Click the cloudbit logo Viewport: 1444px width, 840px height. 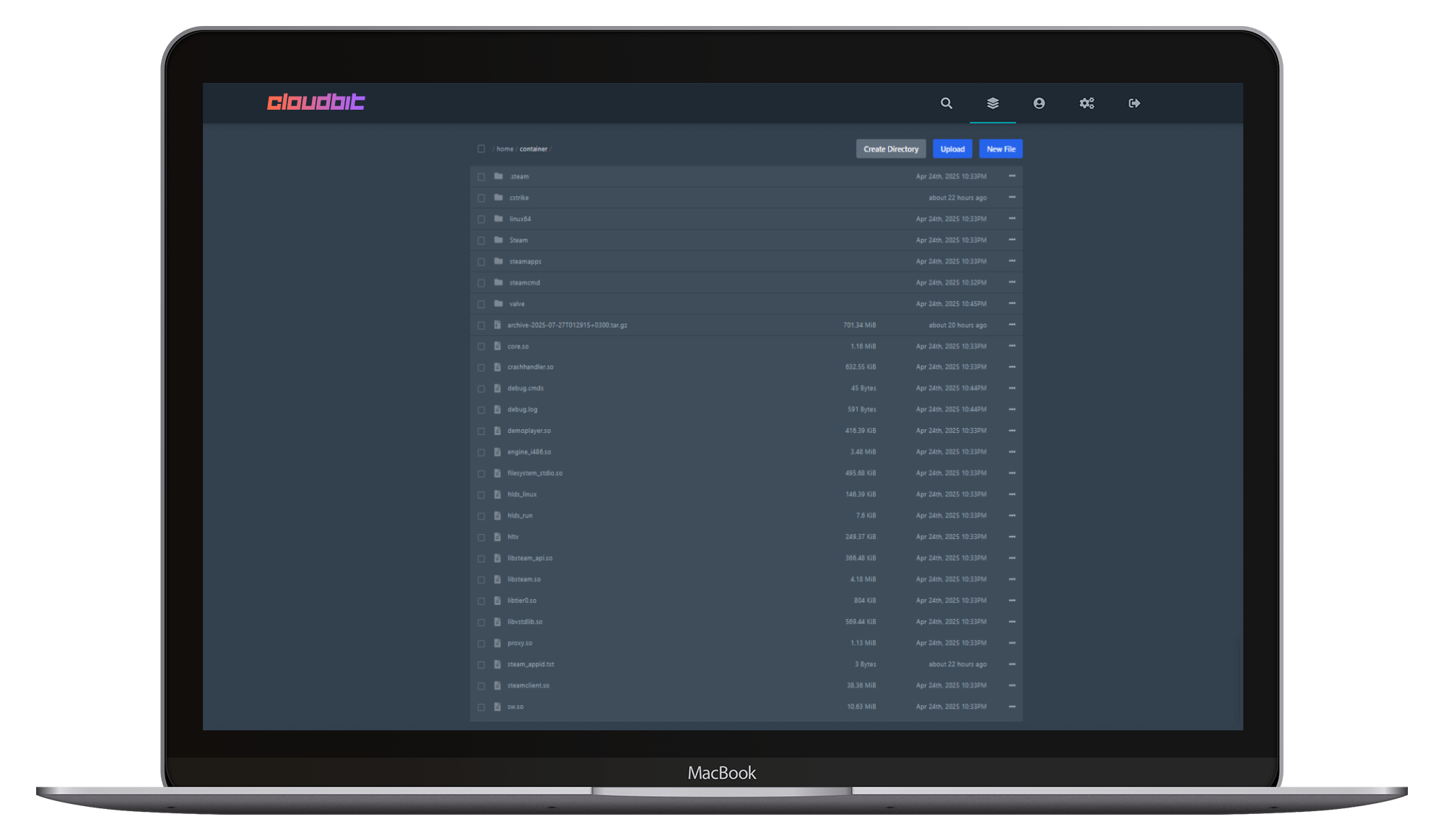pos(316,102)
